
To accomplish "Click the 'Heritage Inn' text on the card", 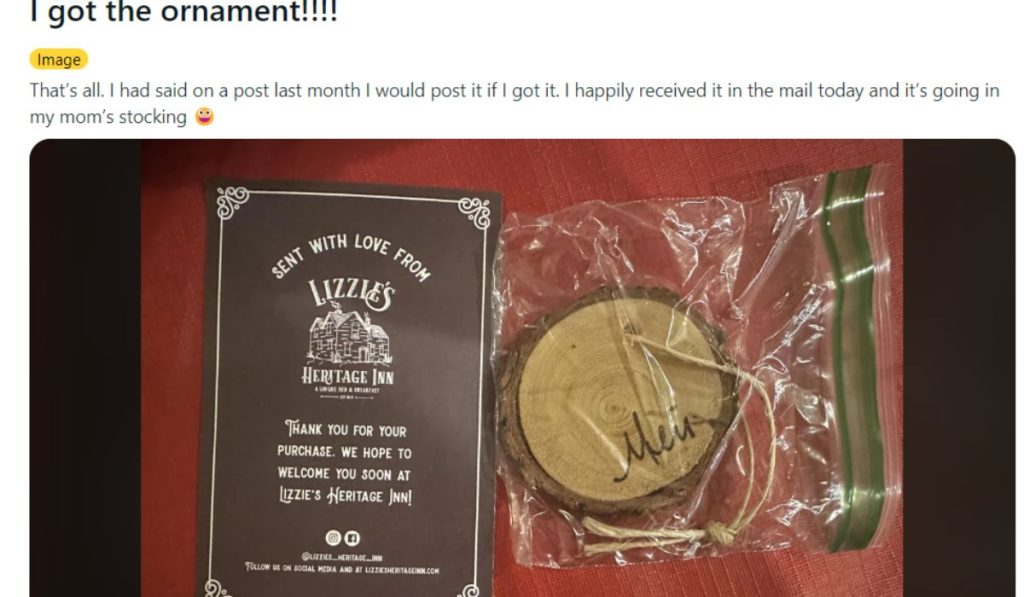I will click(x=348, y=376).
